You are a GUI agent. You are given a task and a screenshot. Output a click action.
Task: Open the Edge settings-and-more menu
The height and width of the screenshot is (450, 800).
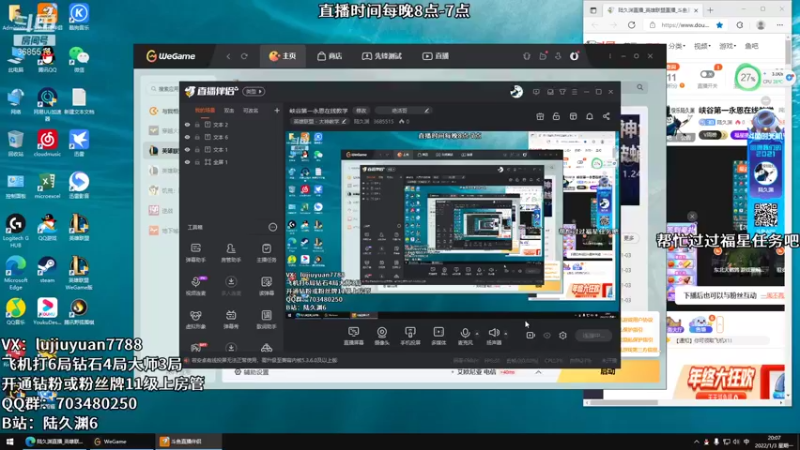pyautogui.click(x=780, y=25)
